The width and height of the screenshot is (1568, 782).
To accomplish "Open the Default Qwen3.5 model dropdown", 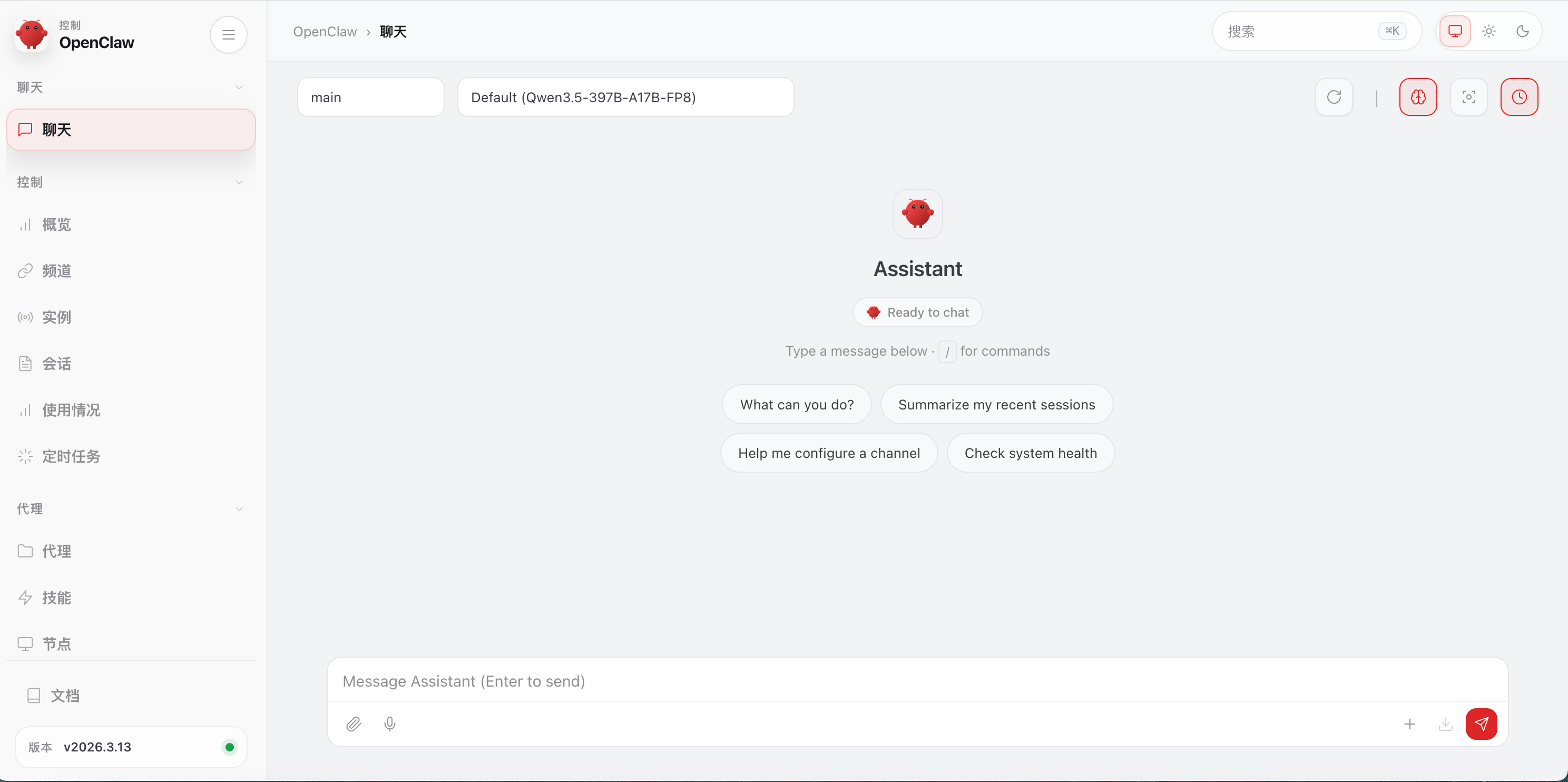I will pos(625,97).
